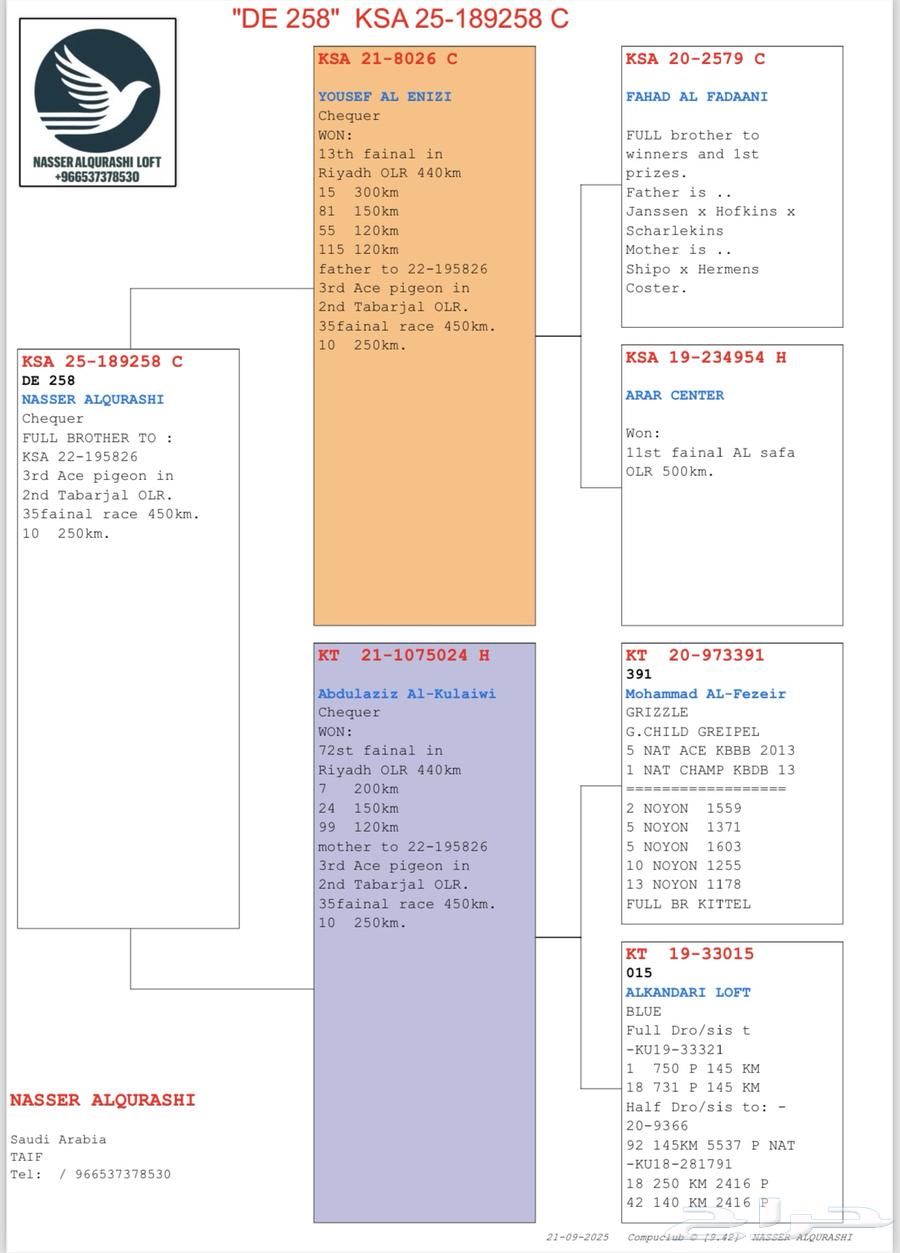The image size is (900, 1253).
Task: Click ring number KSA 20-2579 C heading
Action: [695, 59]
